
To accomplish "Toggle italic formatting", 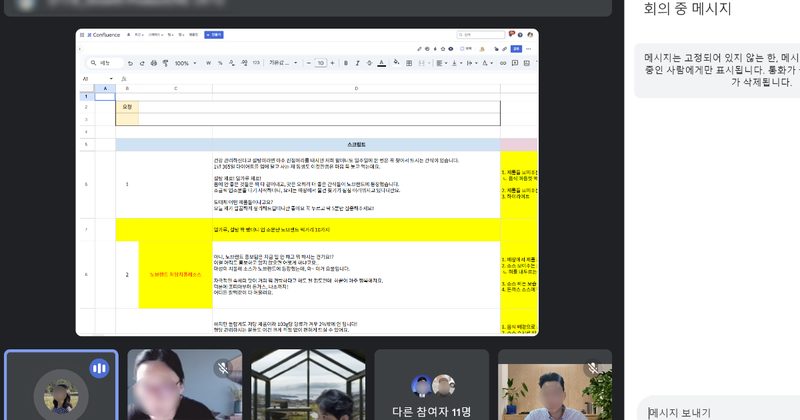I will [358, 63].
